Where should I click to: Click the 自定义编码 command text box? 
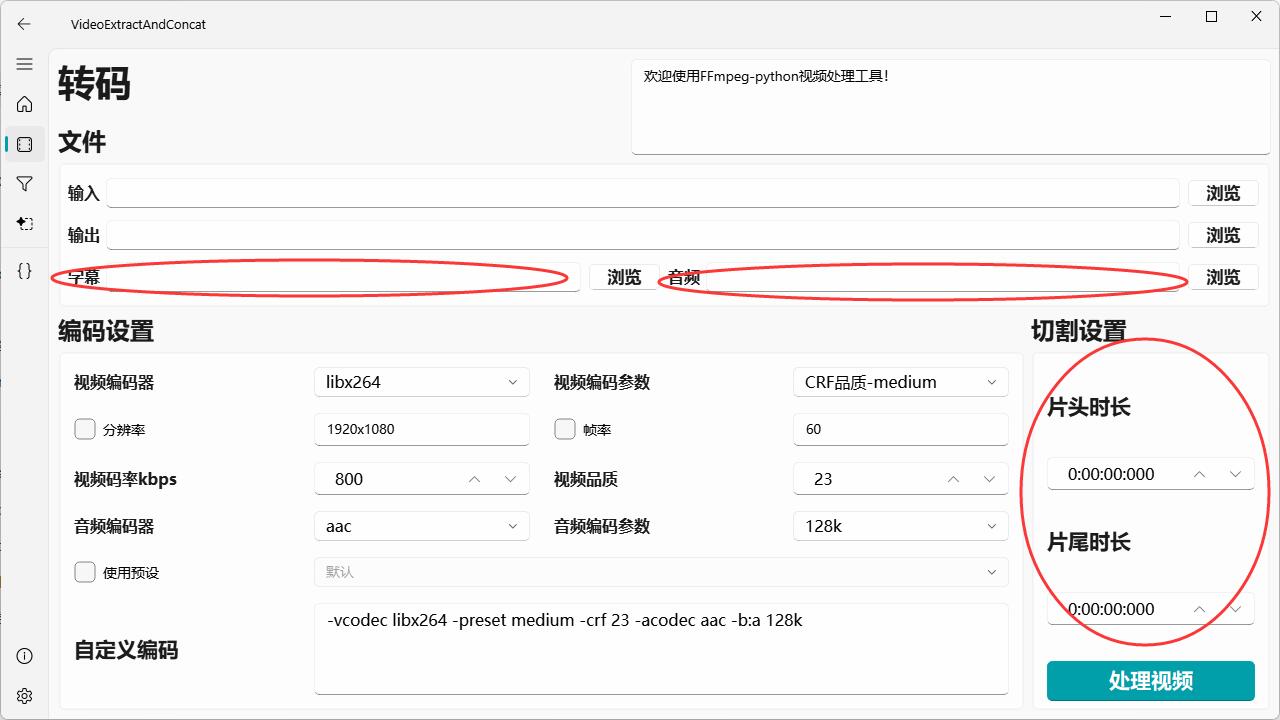(x=661, y=649)
